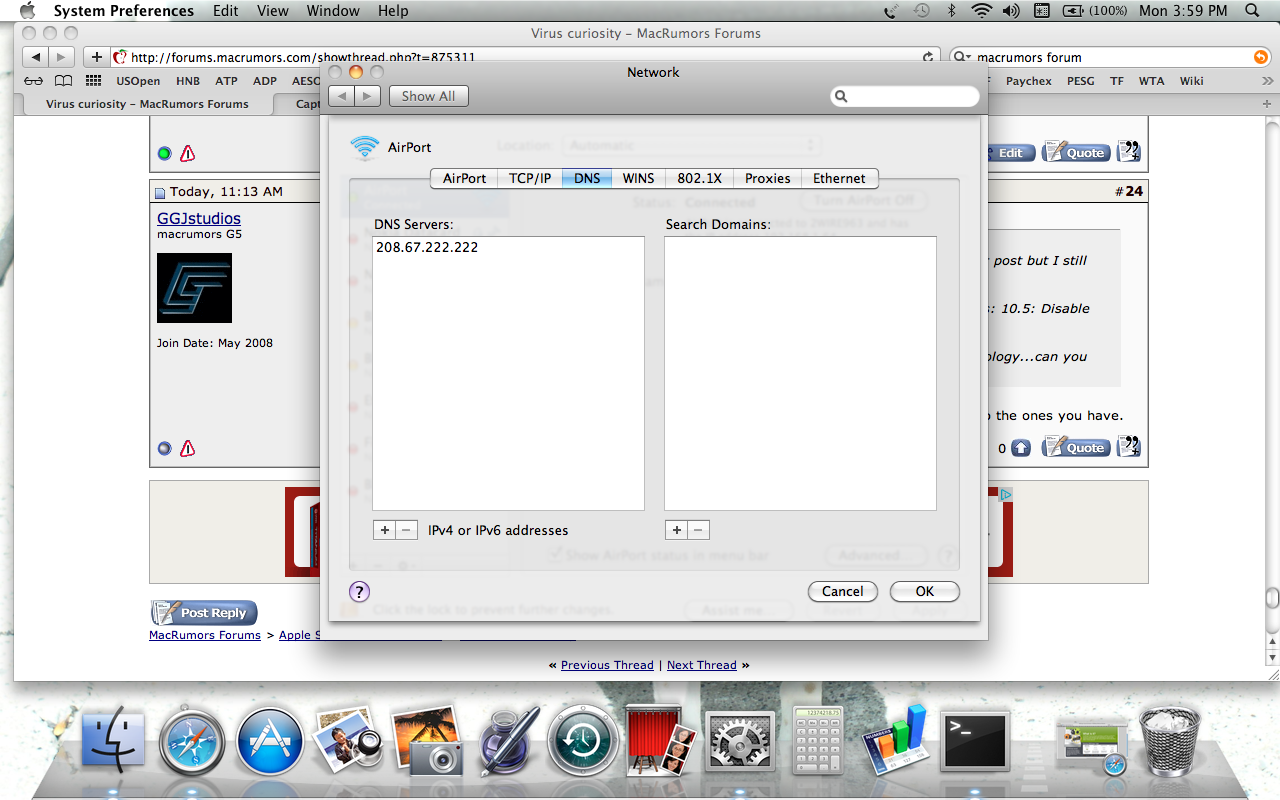Open HNB bookmark
The width and height of the screenshot is (1280, 800).
[x=188, y=81]
